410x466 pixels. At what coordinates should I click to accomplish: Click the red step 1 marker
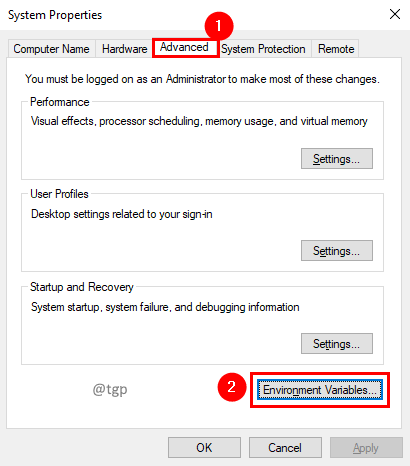click(219, 26)
